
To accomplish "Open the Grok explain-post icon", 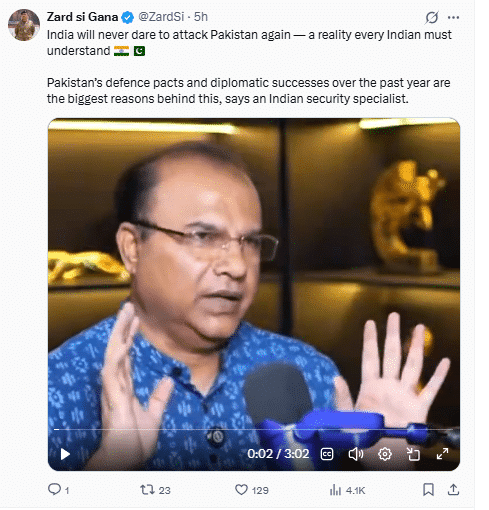I will click(x=432, y=17).
